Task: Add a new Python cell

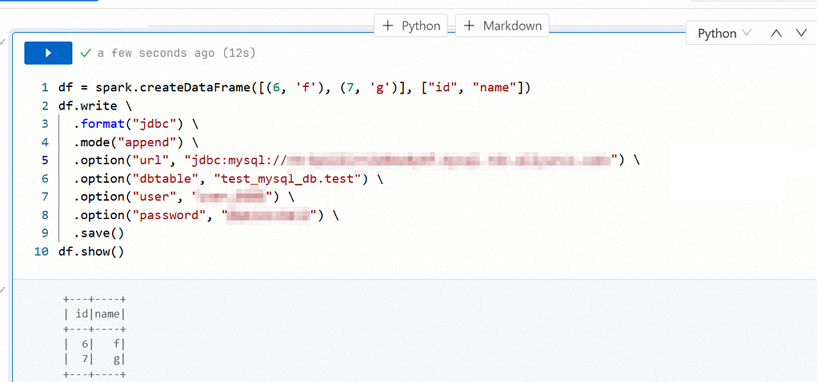Action: coord(411,26)
